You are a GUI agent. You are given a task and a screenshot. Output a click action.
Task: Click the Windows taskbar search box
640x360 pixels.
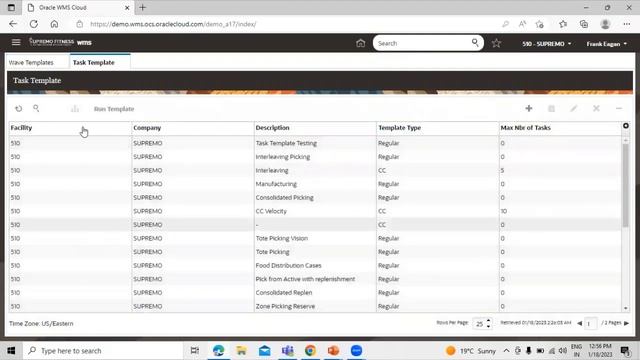tap(102, 351)
